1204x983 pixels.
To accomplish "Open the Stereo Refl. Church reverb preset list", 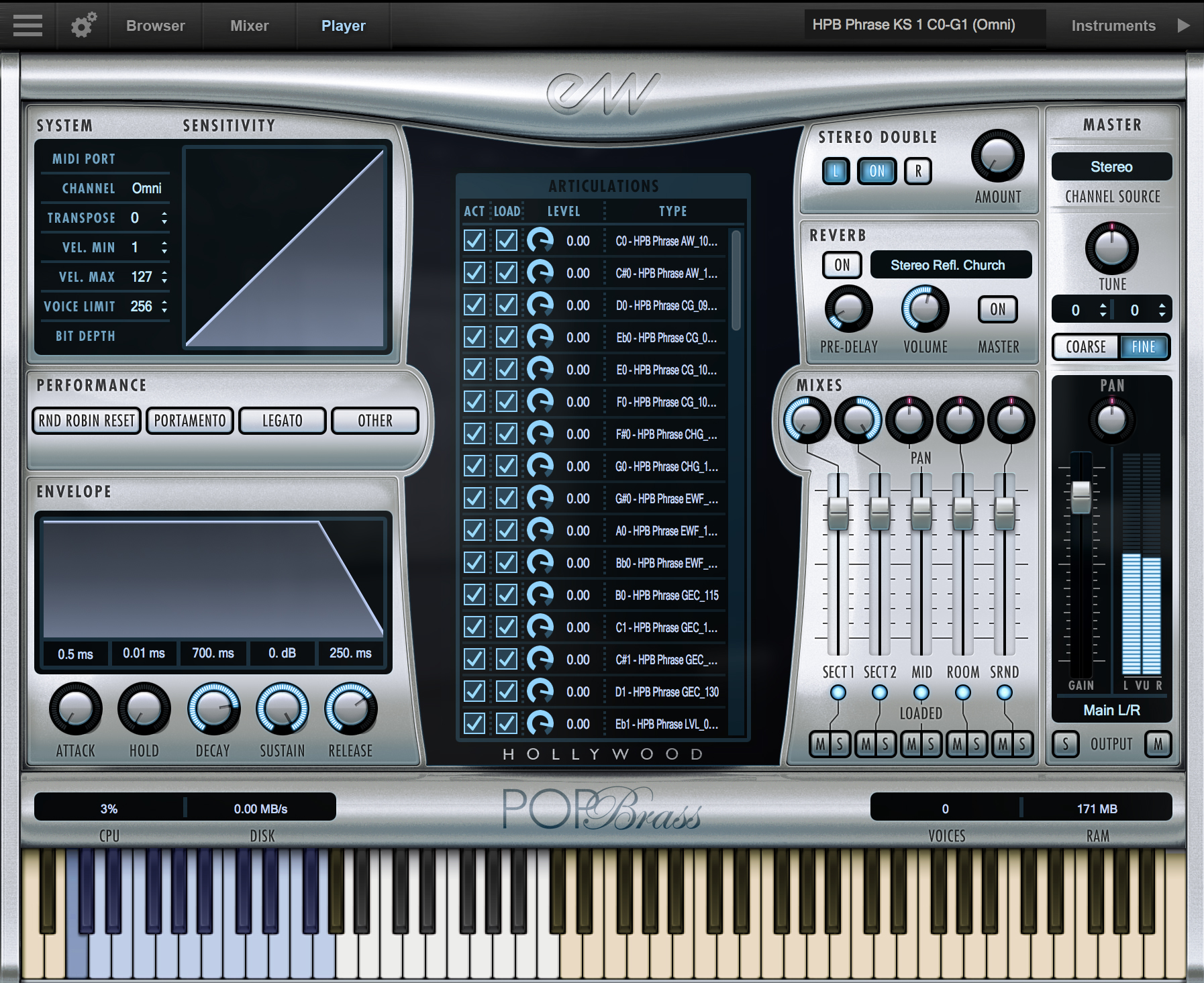I will 950,264.
